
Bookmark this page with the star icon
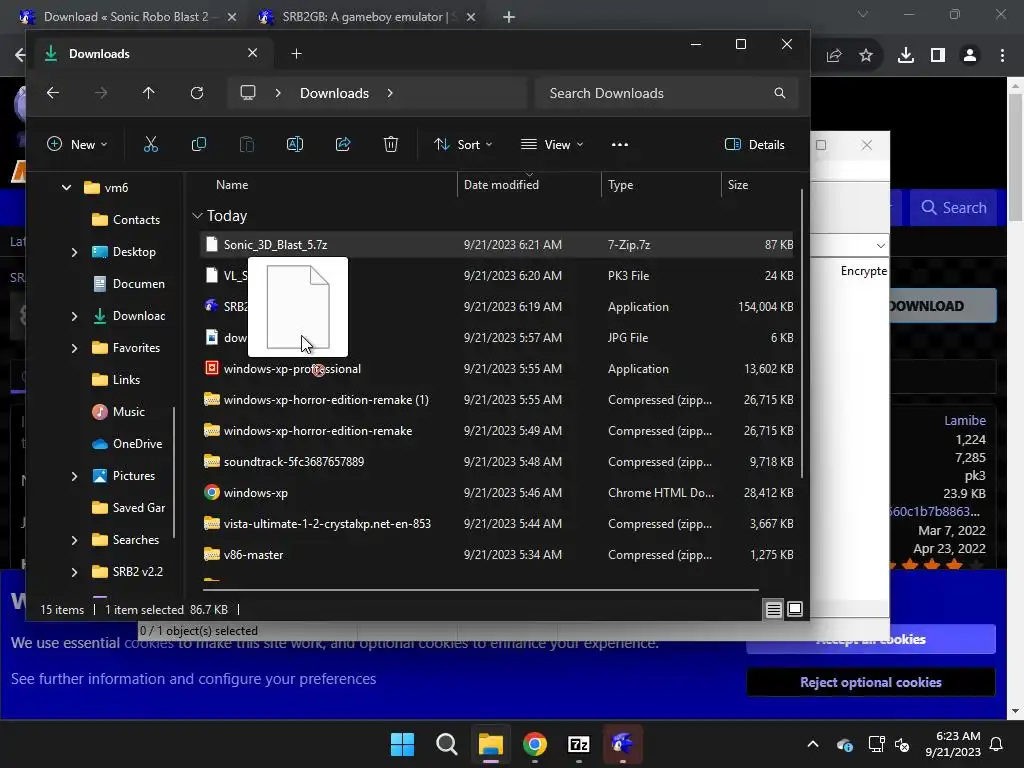(x=866, y=56)
